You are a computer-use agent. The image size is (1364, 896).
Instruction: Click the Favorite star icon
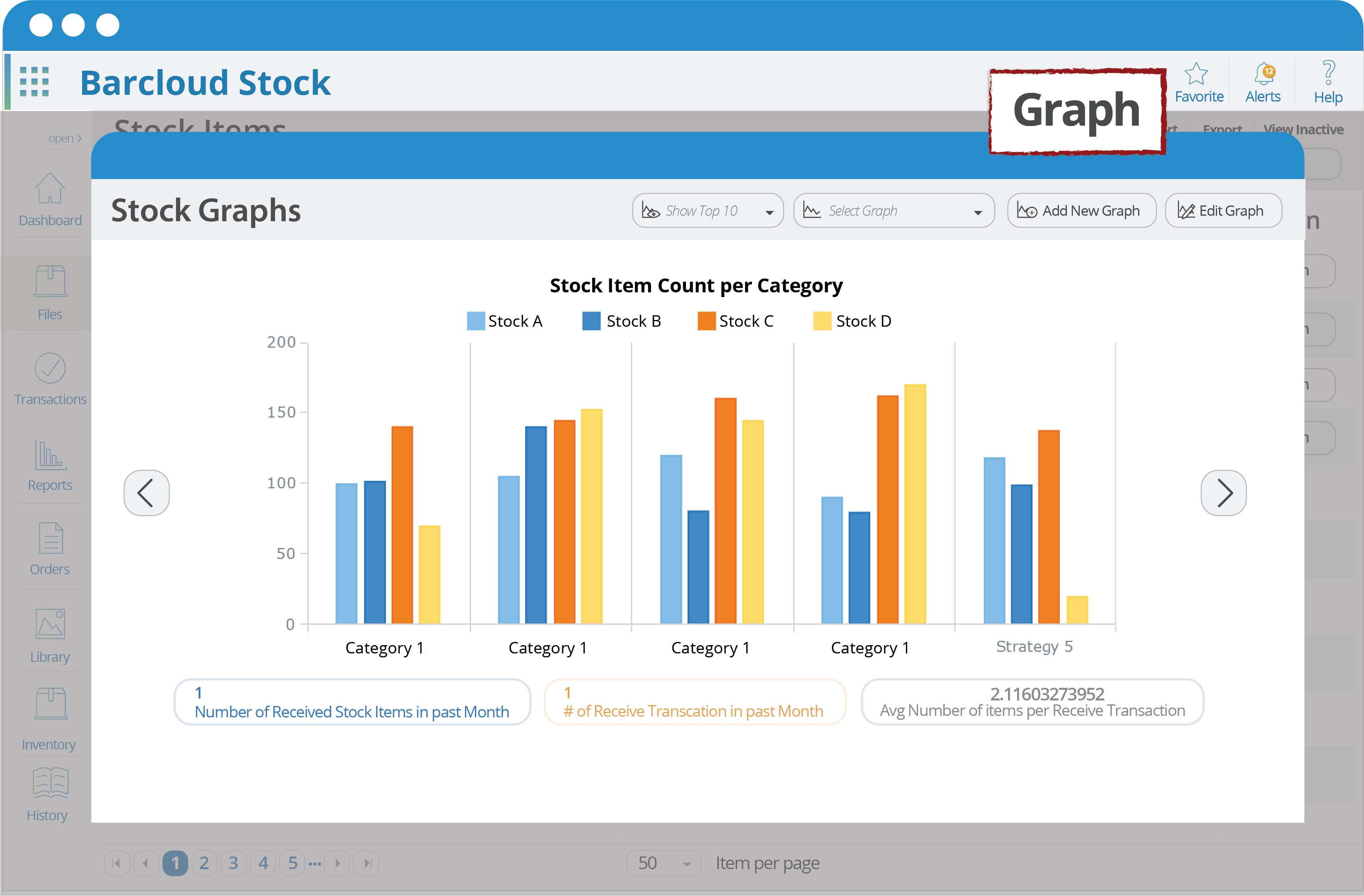[x=1197, y=75]
